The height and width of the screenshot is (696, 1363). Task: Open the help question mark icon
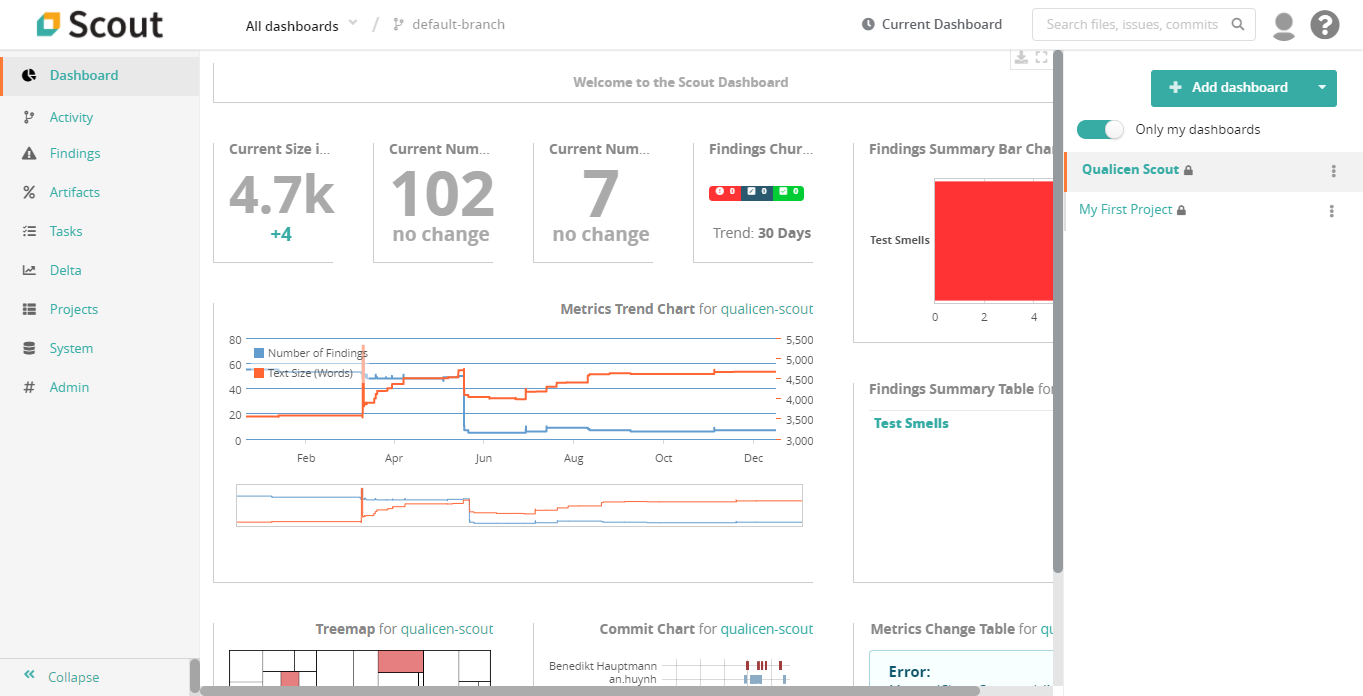point(1325,25)
